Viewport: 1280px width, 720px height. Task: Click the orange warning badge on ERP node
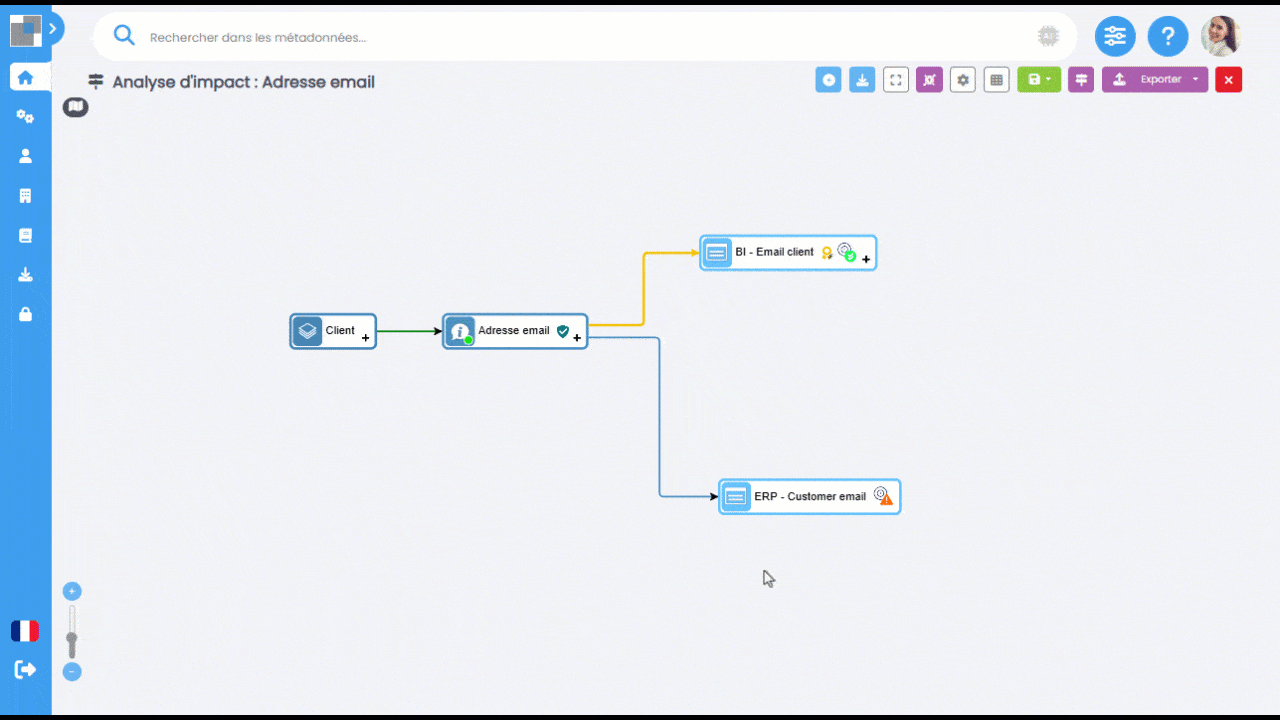pyautogui.click(x=886, y=498)
